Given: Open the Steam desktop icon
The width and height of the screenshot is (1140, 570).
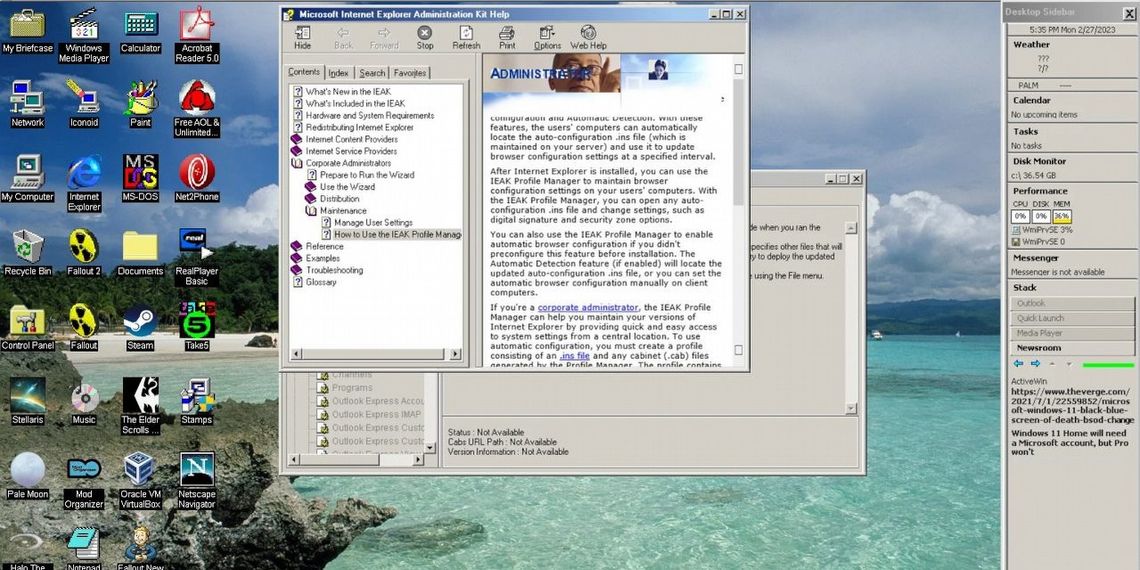Looking at the screenshot, I should tap(140, 328).
